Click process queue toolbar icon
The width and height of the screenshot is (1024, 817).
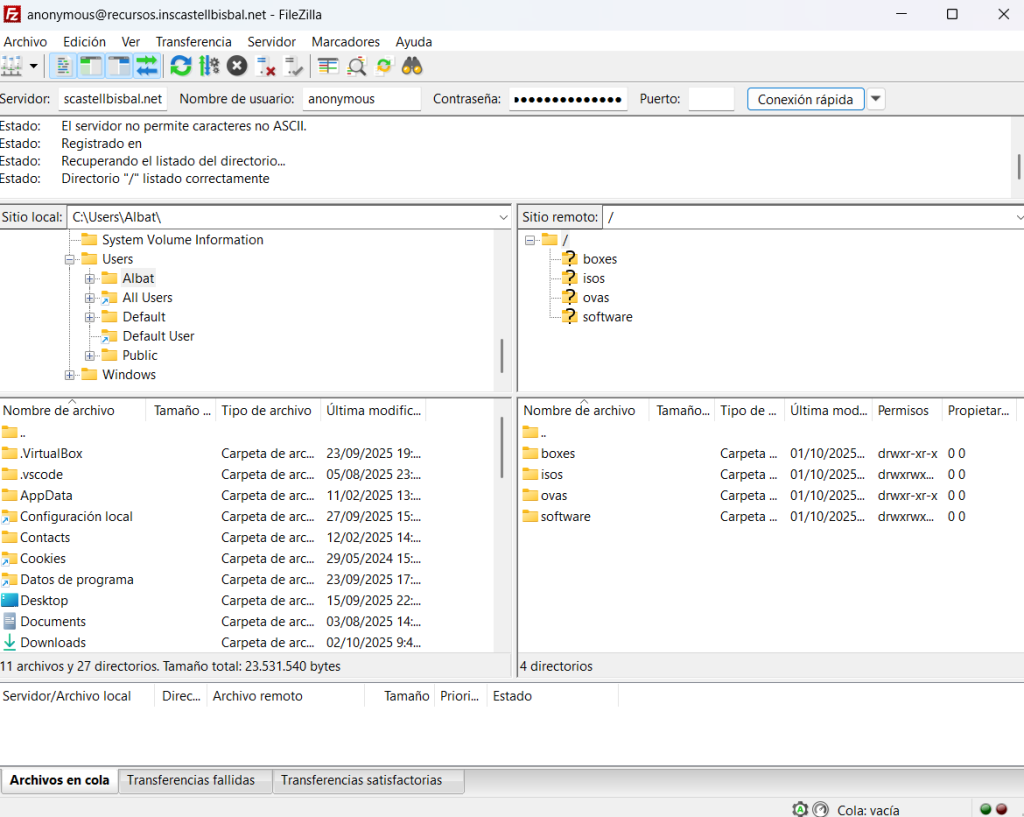coord(209,66)
